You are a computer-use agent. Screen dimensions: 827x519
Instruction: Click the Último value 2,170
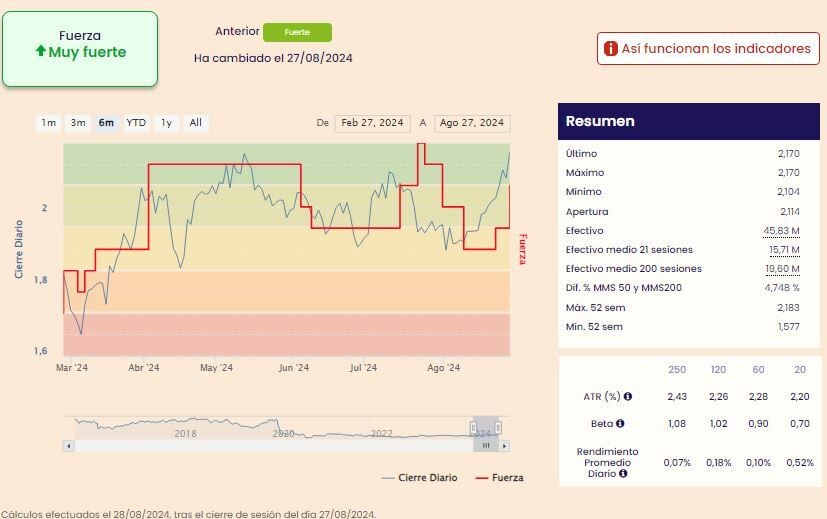point(788,153)
